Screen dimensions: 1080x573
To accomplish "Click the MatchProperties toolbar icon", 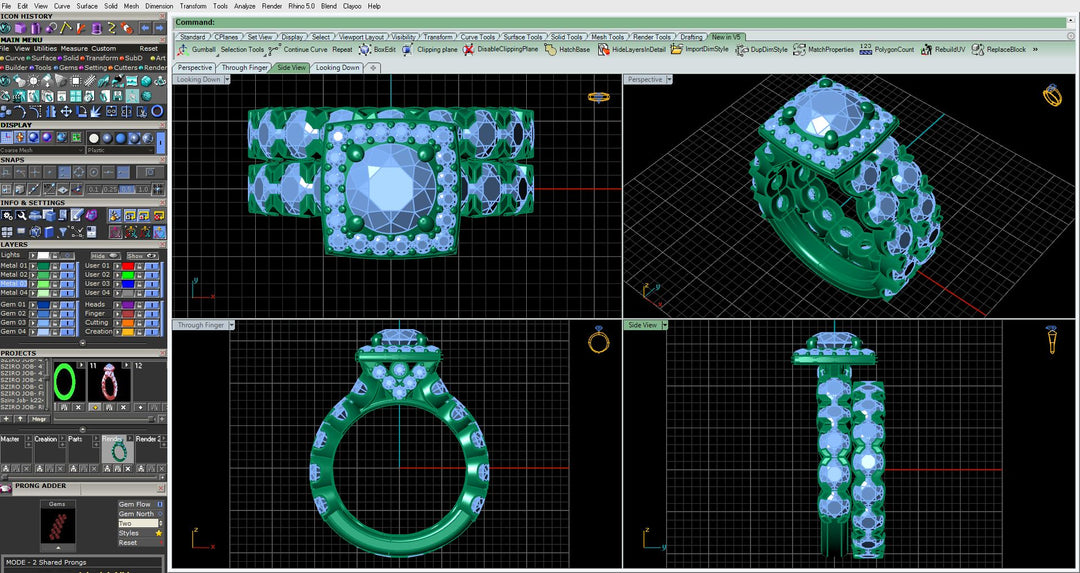I will coord(799,49).
